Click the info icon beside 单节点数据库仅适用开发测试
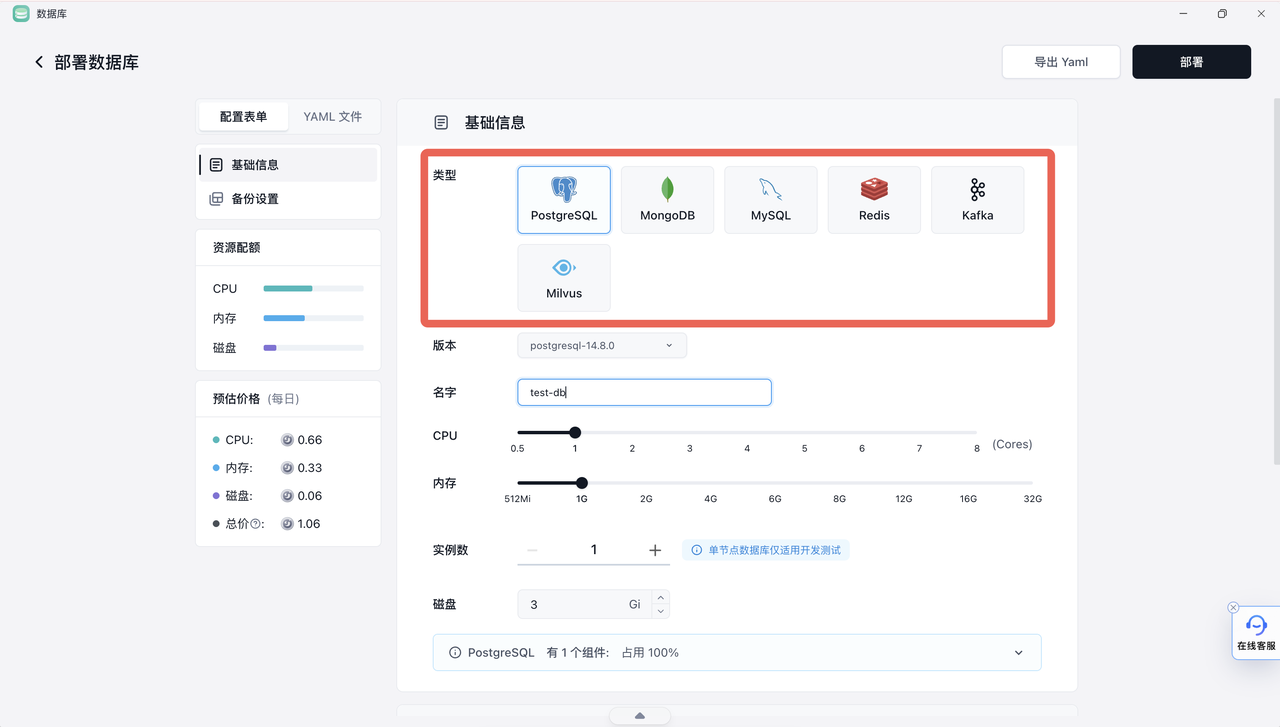Image resolution: width=1280 pixels, height=727 pixels. (697, 550)
